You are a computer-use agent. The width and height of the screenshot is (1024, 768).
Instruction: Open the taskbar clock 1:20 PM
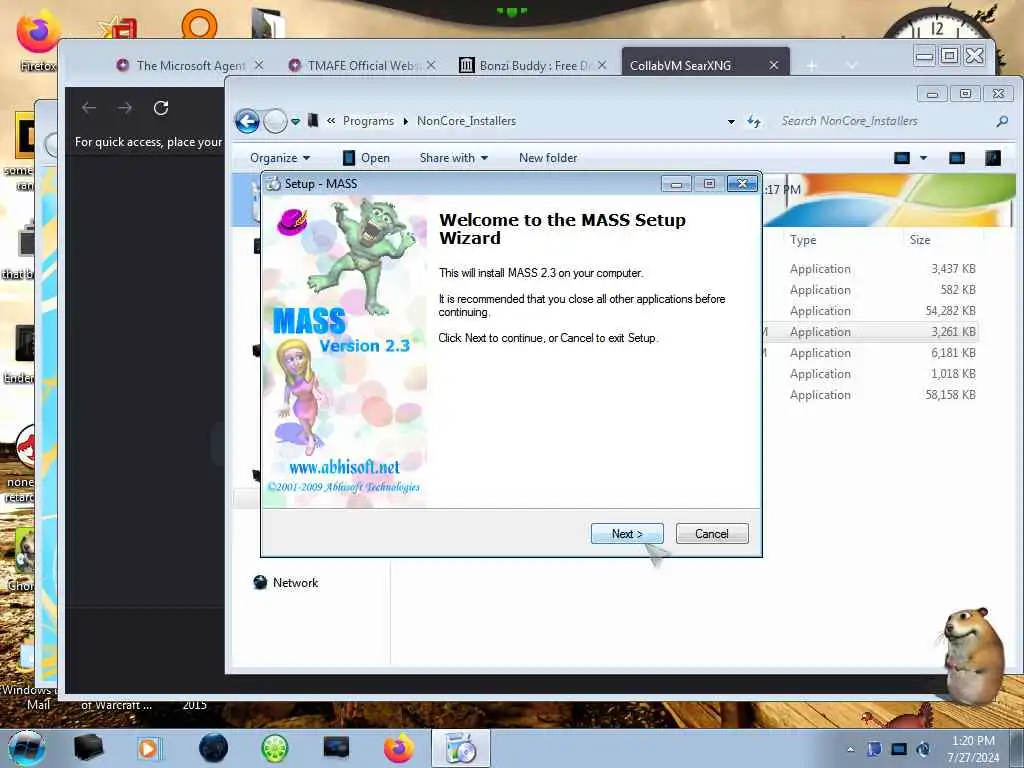click(x=973, y=749)
